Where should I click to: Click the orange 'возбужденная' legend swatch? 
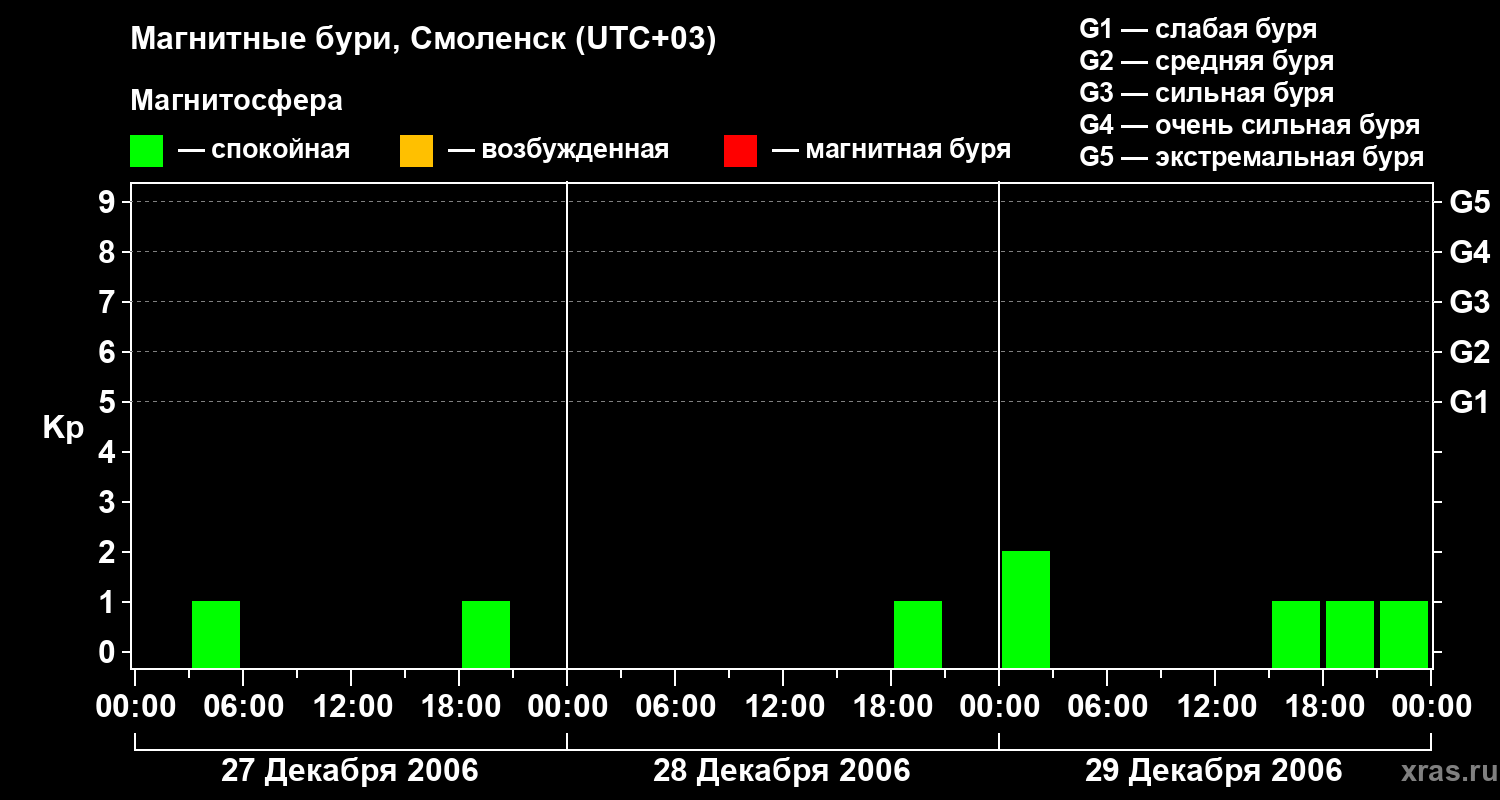[416, 151]
